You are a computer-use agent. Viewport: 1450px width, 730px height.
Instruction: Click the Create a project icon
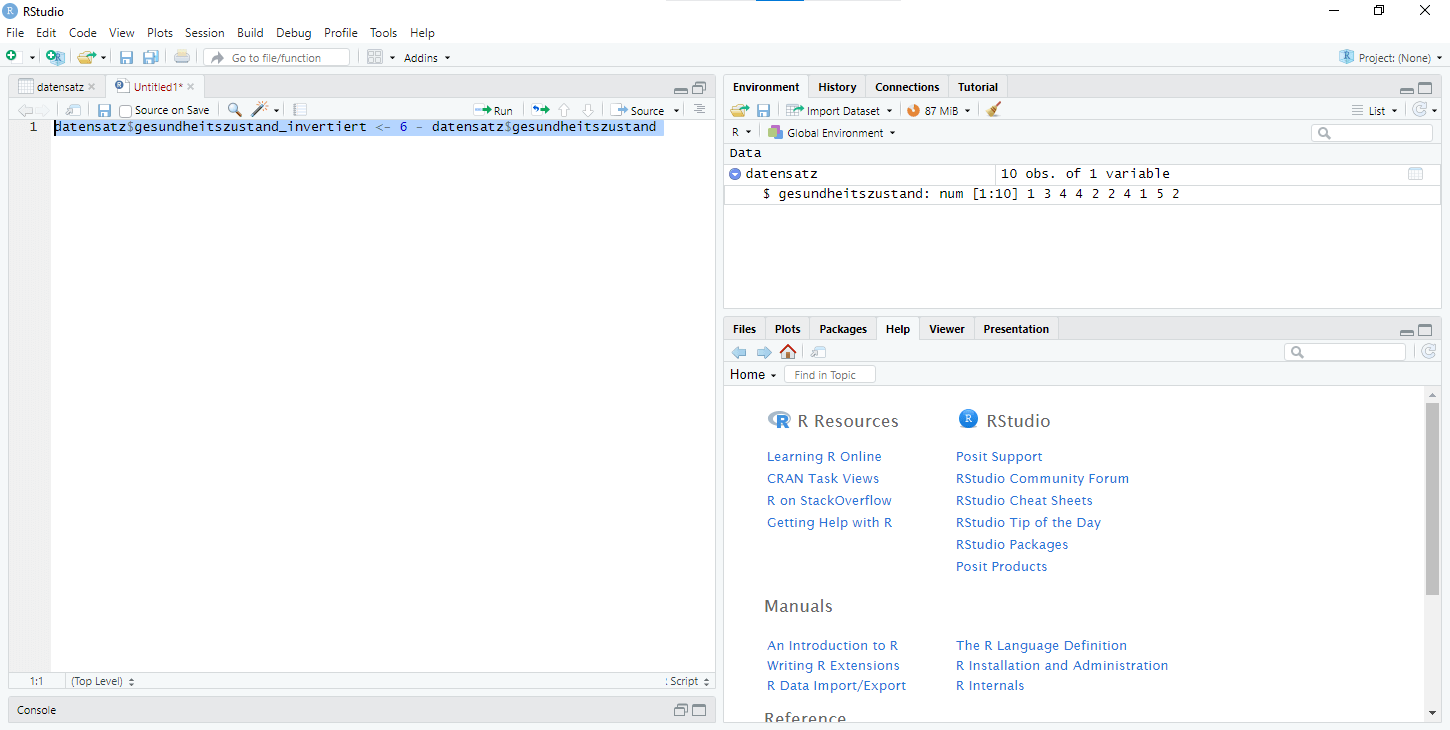(x=54, y=57)
